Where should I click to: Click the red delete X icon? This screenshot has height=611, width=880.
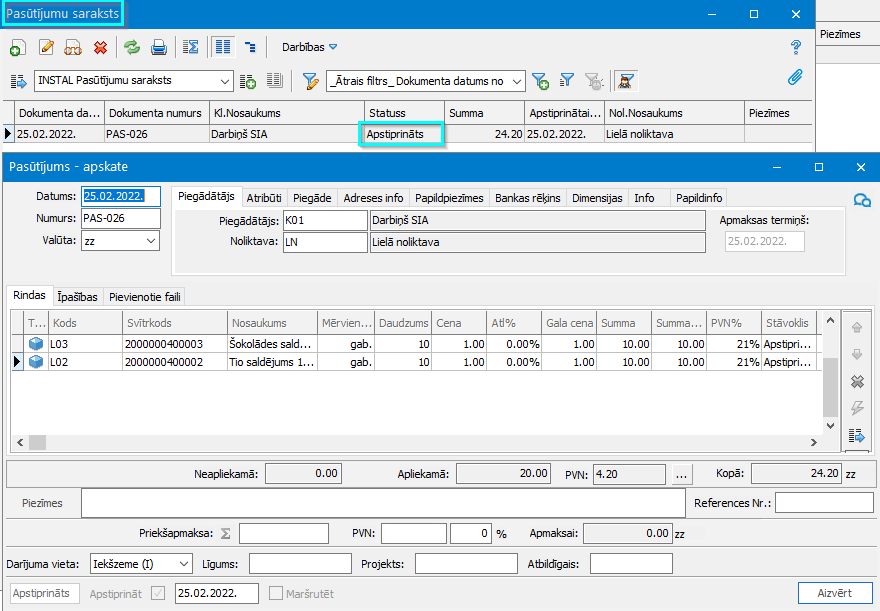click(x=100, y=47)
